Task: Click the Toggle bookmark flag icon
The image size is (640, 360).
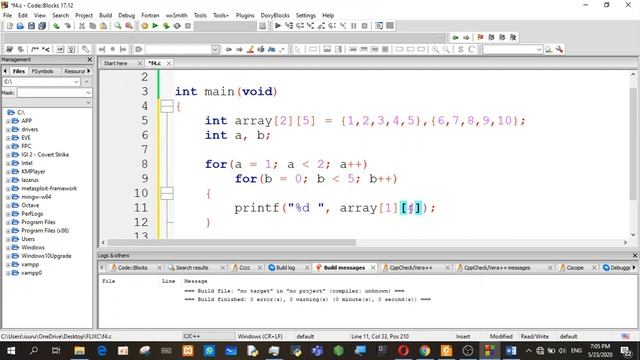Action: [480, 38]
